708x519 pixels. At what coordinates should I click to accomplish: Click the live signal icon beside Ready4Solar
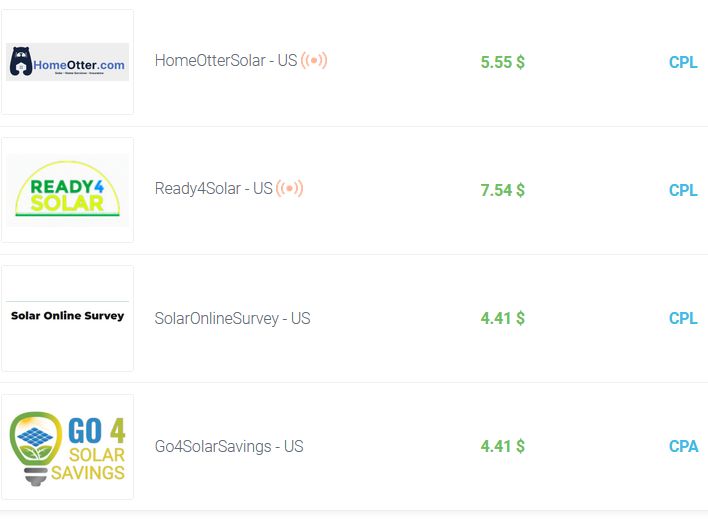pyautogui.click(x=290, y=188)
